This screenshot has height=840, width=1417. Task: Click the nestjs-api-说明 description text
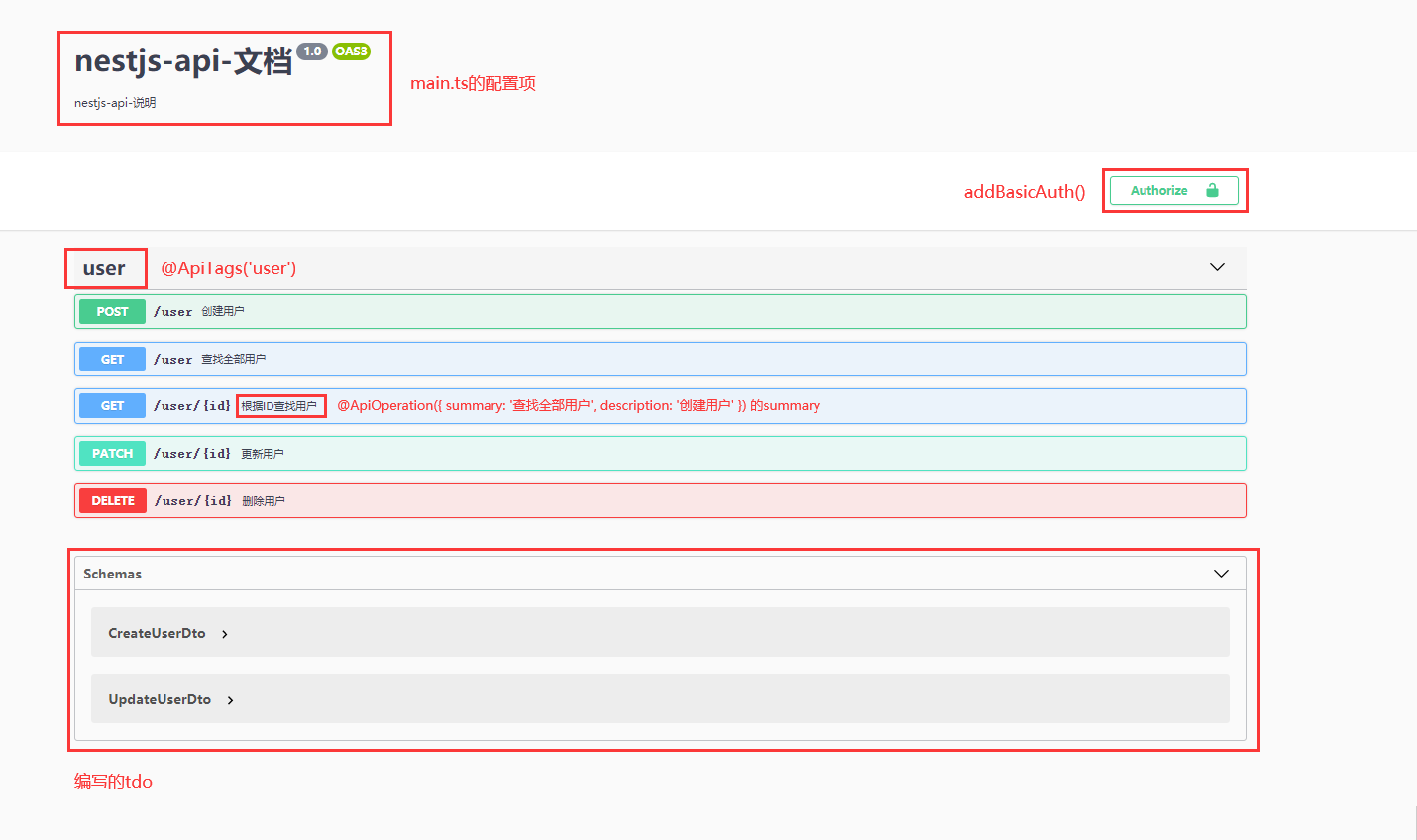pyautogui.click(x=115, y=103)
